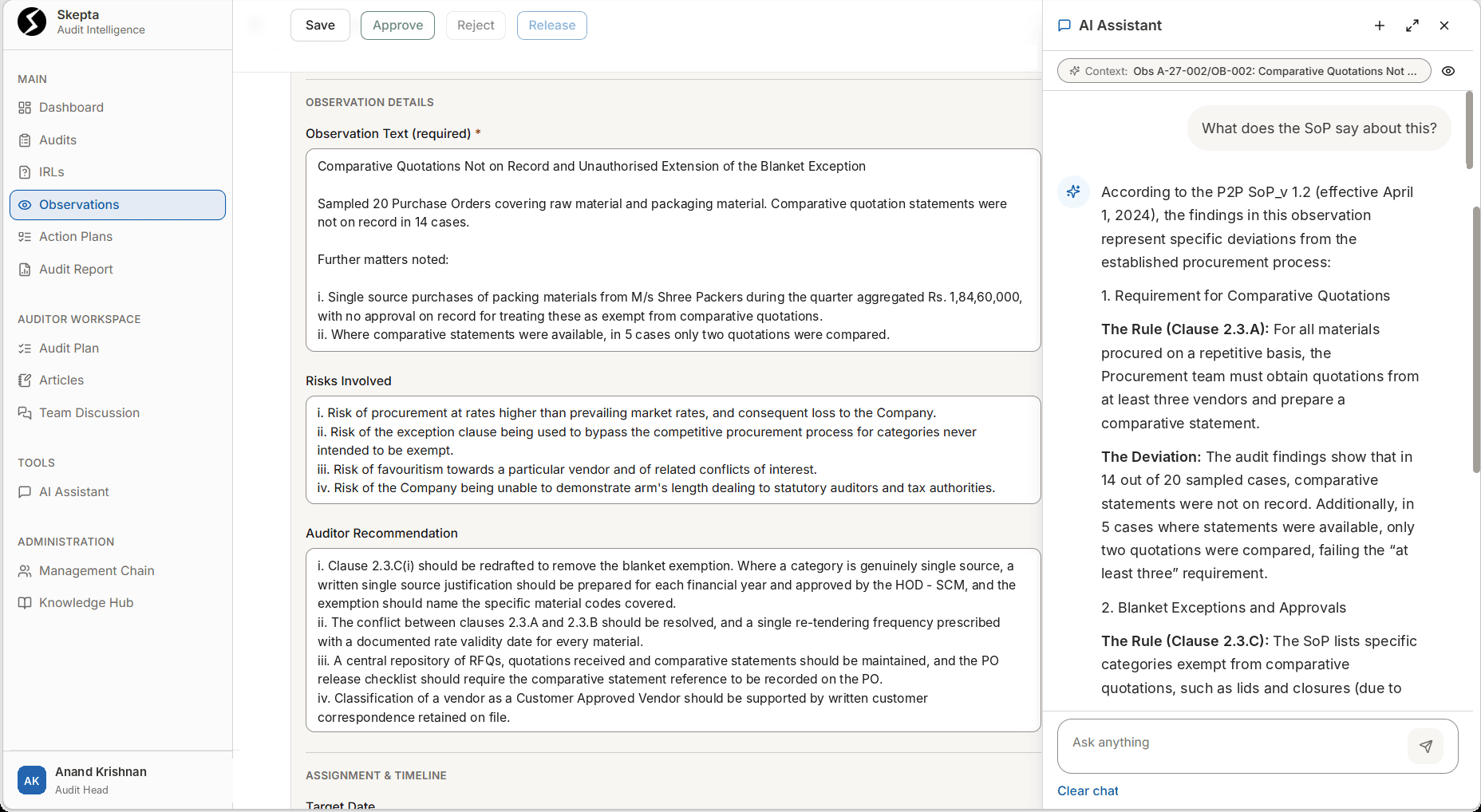Click the context sparkle icon
1481x812 pixels.
(1075, 71)
